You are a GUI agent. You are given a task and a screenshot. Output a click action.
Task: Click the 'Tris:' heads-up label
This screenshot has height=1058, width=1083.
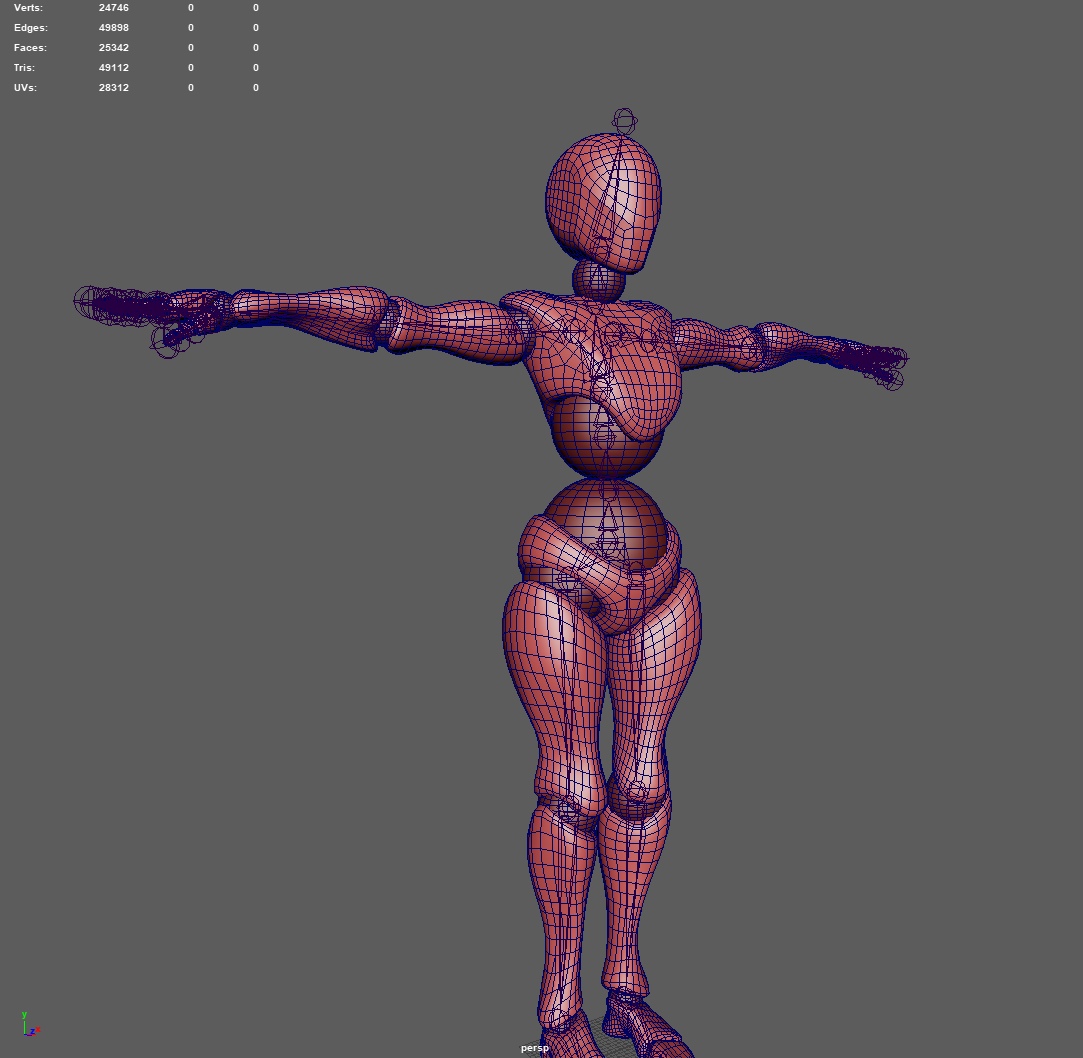[x=24, y=68]
